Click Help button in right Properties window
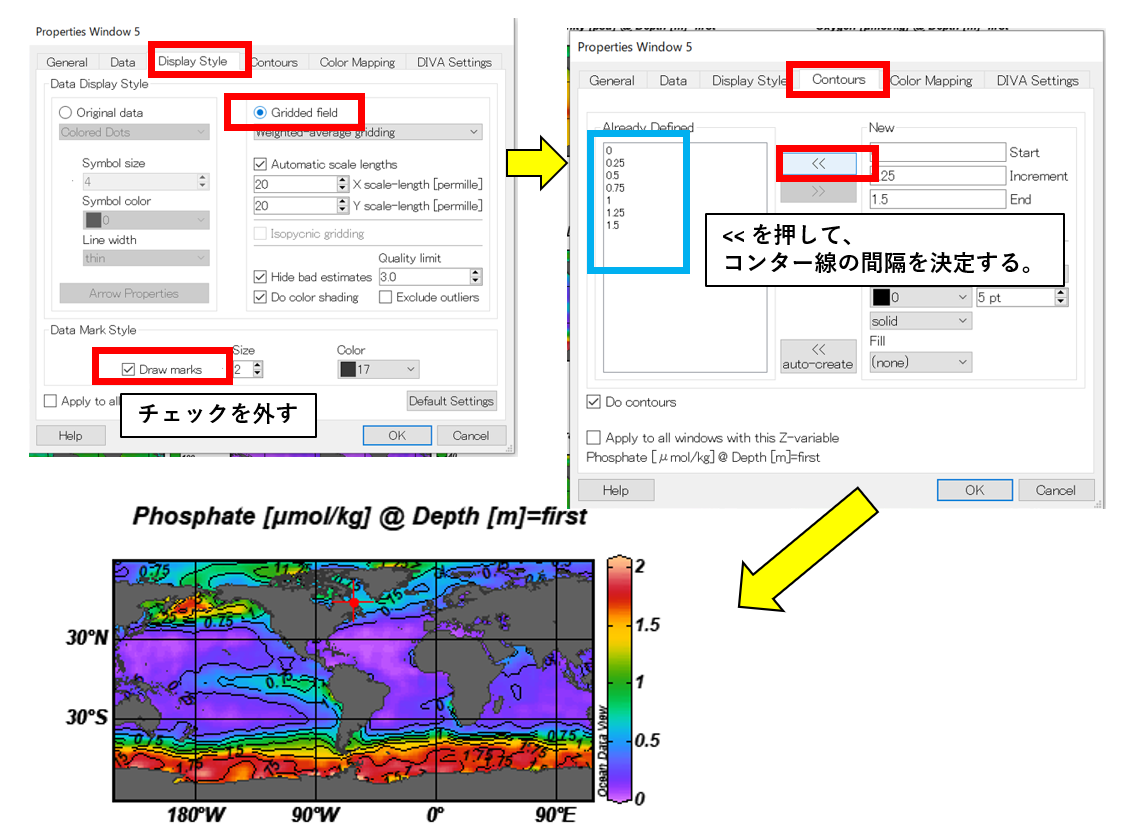This screenshot has width=1121, height=831. (x=616, y=490)
